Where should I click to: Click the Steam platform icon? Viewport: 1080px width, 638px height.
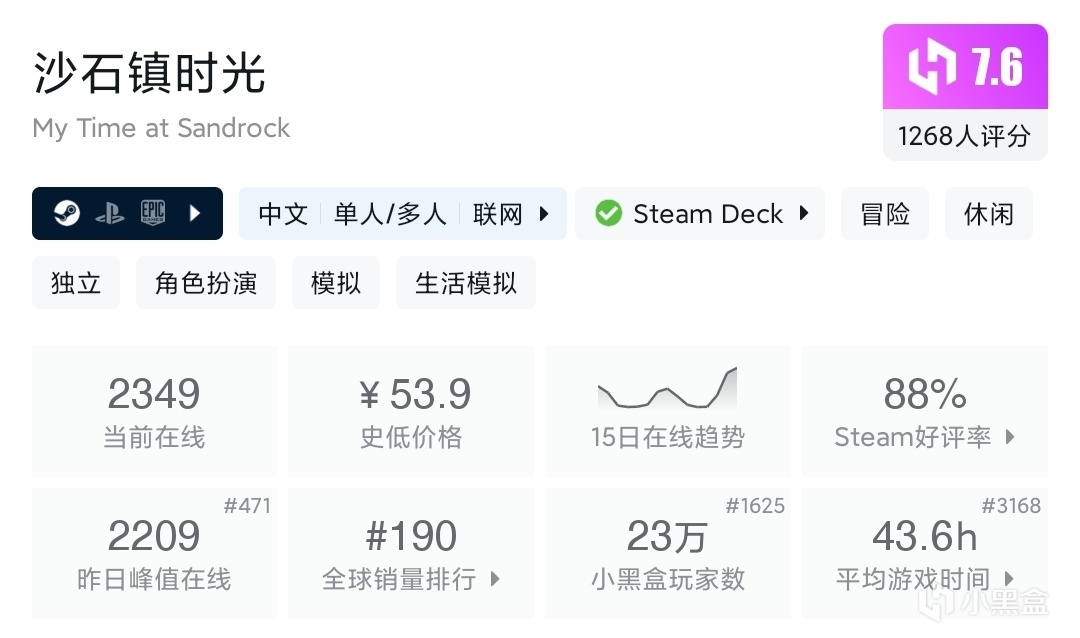point(67,213)
